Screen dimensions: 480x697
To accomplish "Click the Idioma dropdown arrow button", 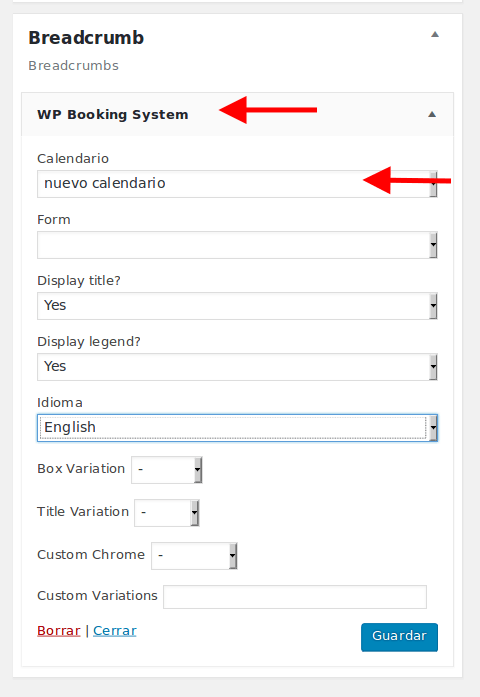I will tap(433, 428).
